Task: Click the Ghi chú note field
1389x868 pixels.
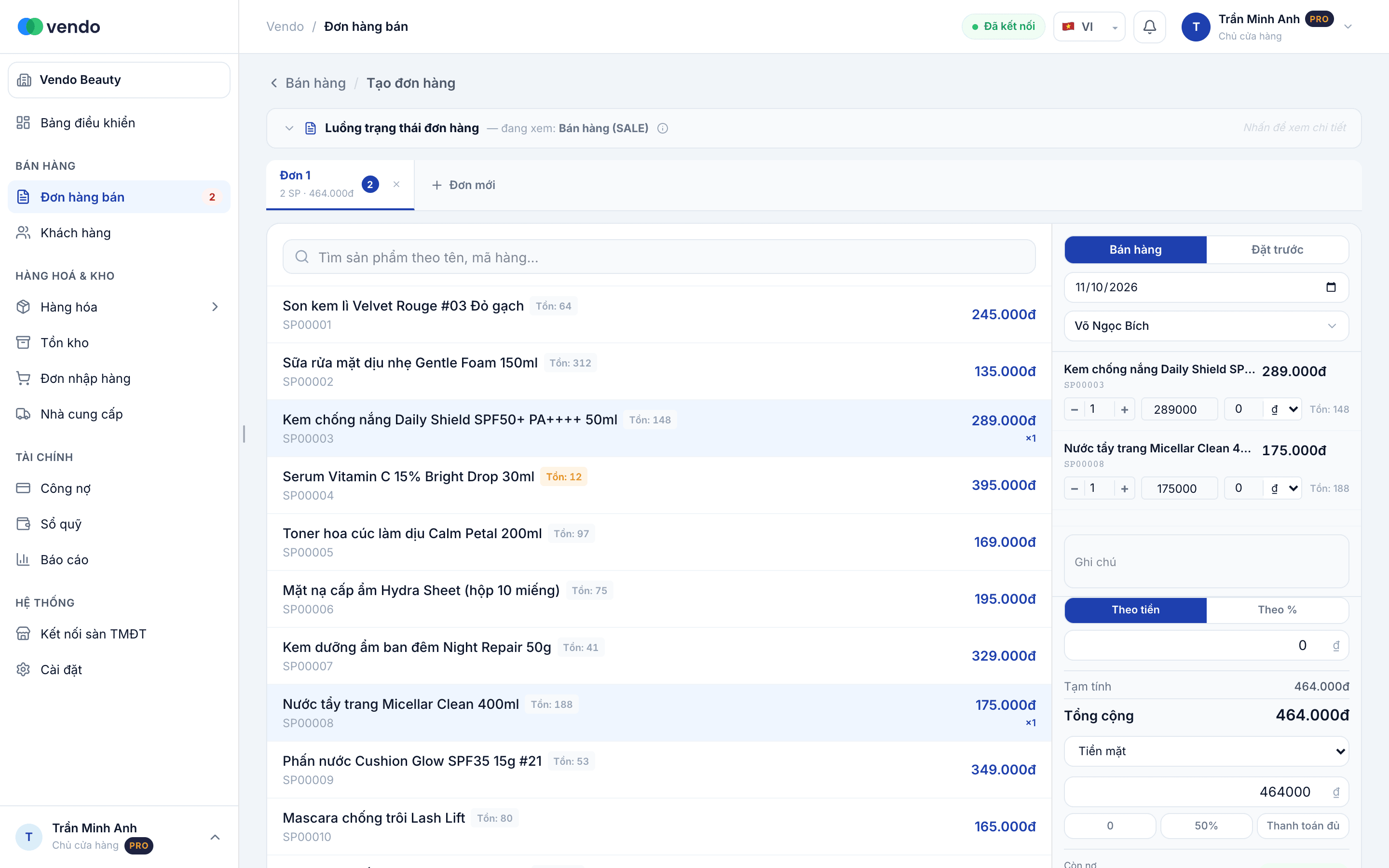Action: pos(1206,561)
